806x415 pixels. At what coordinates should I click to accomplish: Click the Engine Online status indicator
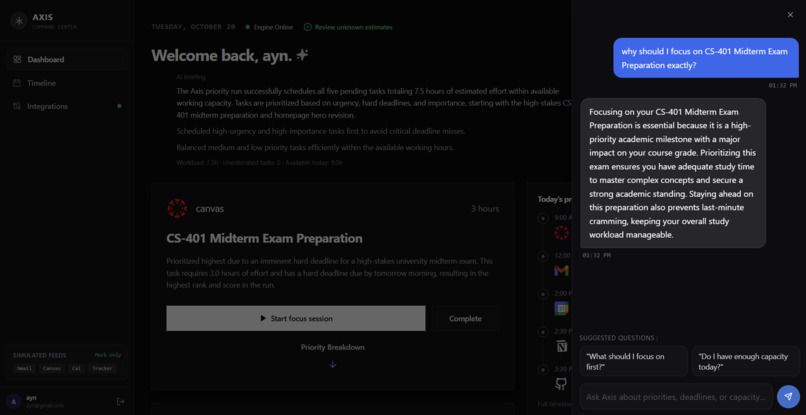click(x=269, y=27)
